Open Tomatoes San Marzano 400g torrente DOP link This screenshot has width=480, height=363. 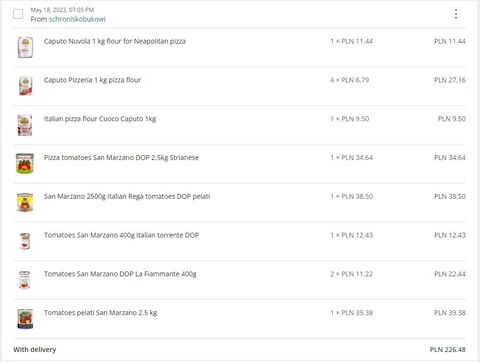click(122, 235)
